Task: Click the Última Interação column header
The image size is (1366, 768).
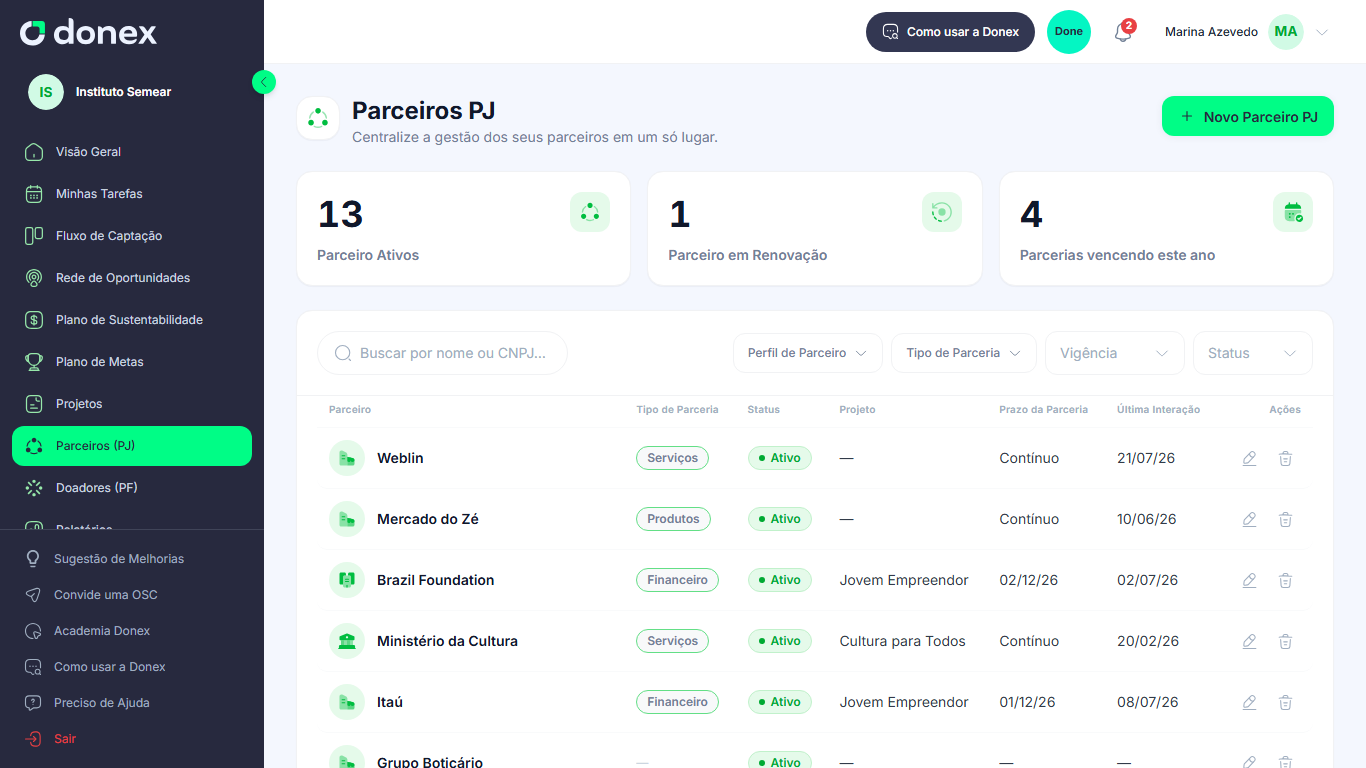Action: point(1158,410)
